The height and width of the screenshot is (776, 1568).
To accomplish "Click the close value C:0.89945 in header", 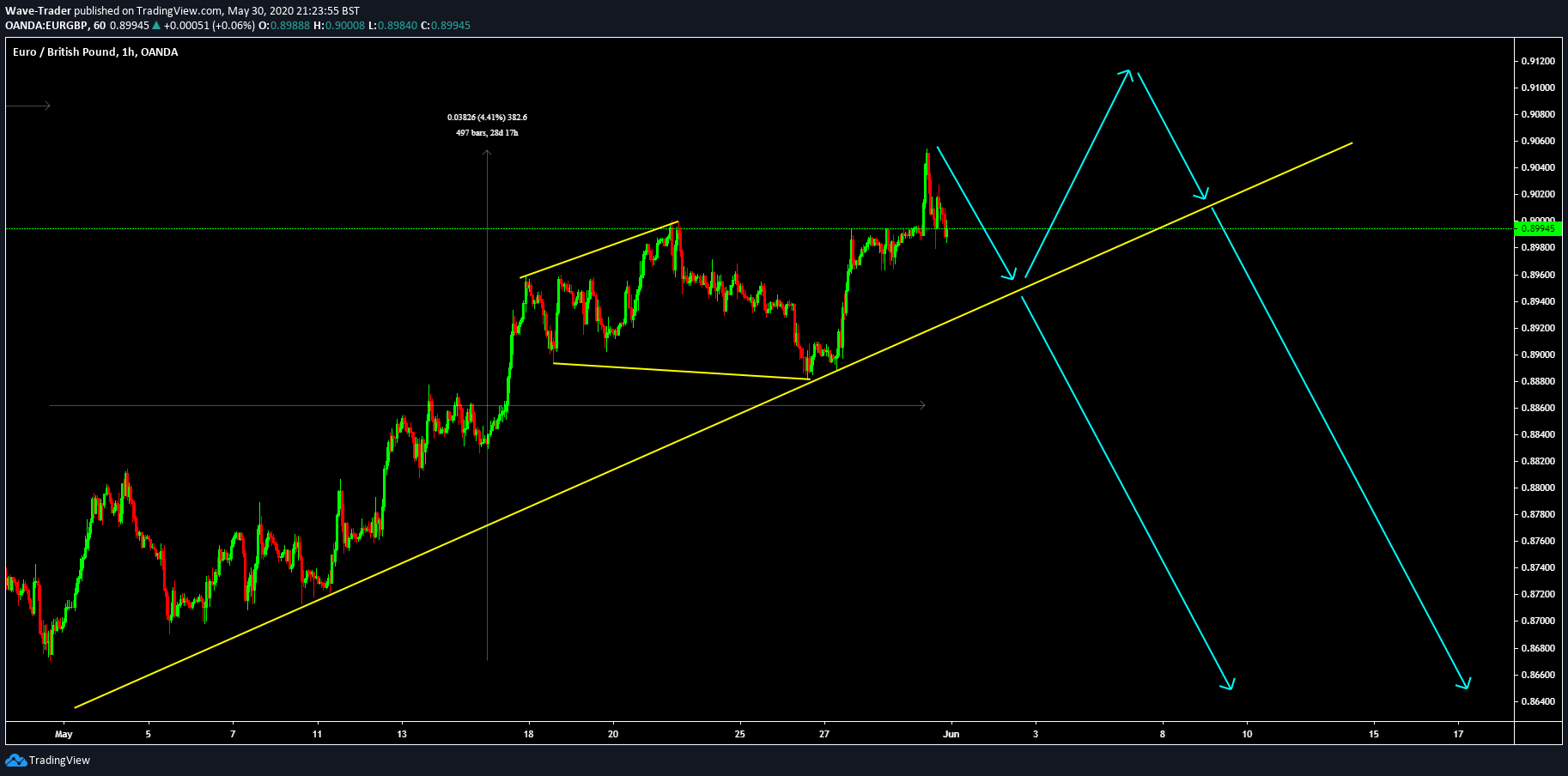I will pos(446,25).
